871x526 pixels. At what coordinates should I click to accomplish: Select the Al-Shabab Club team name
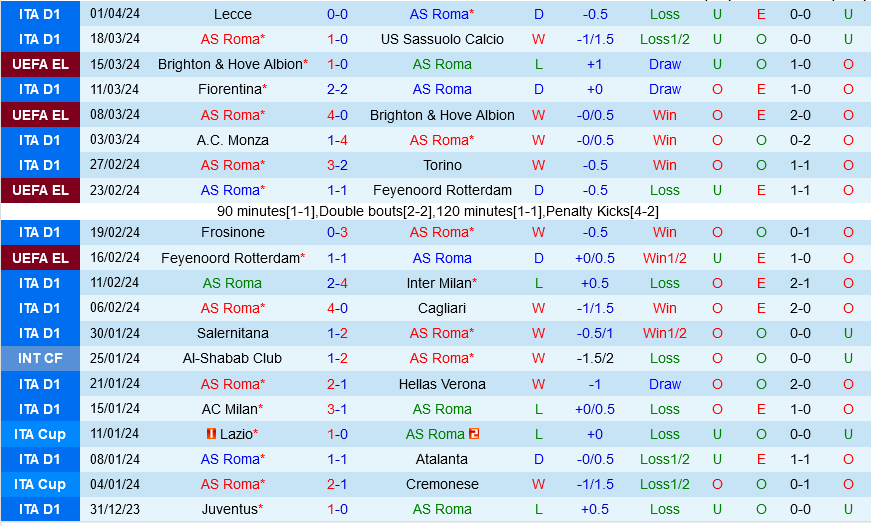coord(232,358)
